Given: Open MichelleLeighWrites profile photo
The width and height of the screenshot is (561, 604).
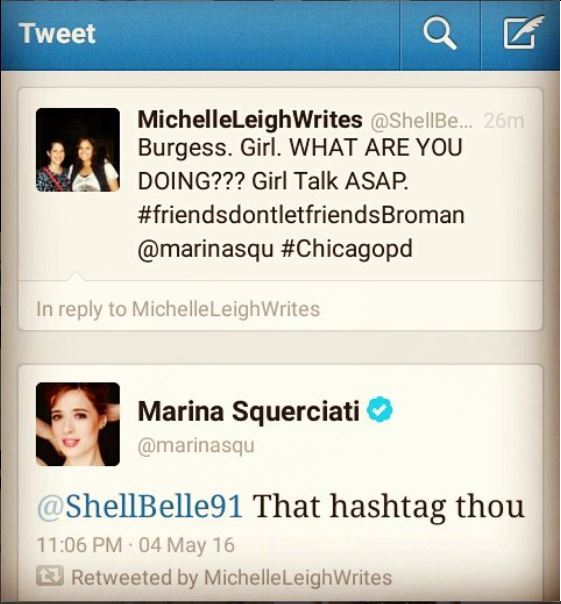Looking at the screenshot, I should (78, 150).
